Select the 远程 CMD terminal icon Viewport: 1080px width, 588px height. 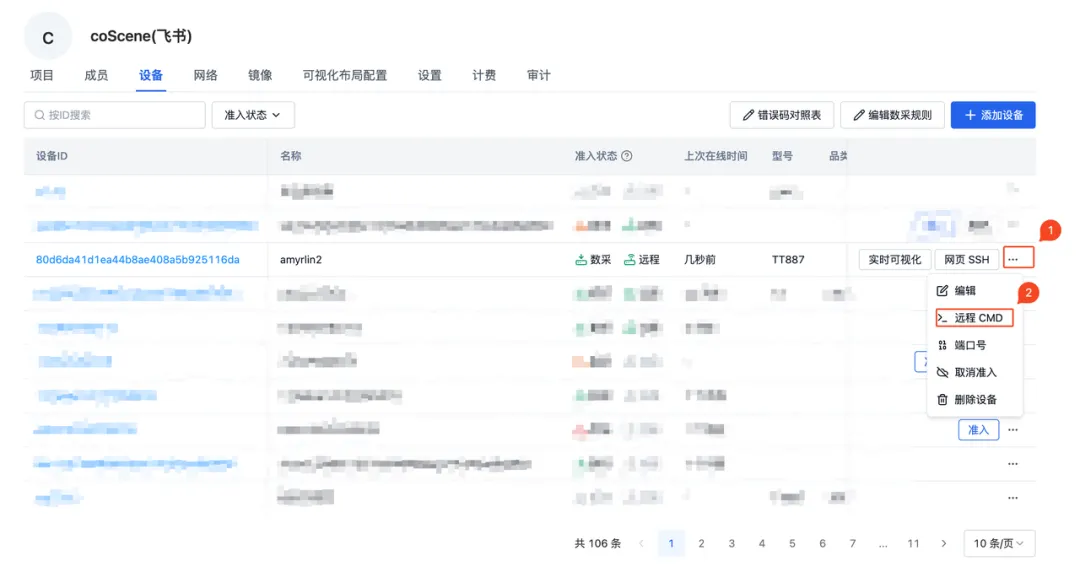[x=942, y=317]
